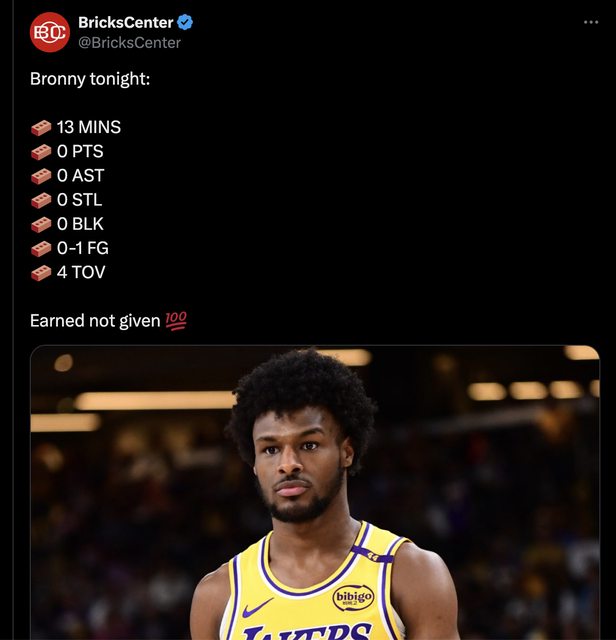Click the BricksCenter display name

coord(126,22)
